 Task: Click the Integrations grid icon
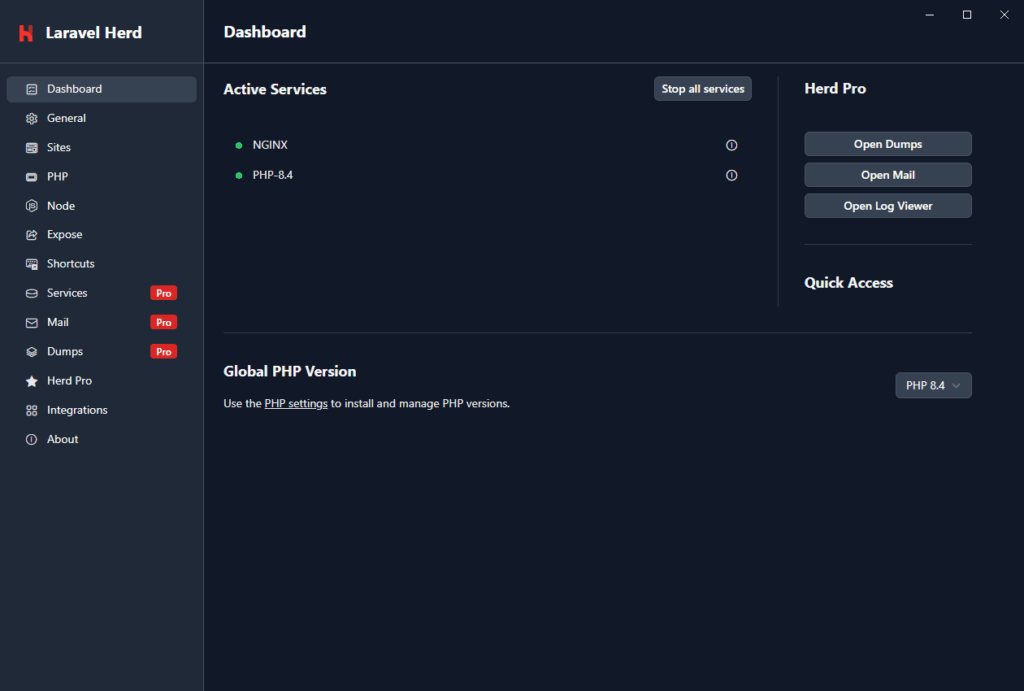(x=31, y=410)
